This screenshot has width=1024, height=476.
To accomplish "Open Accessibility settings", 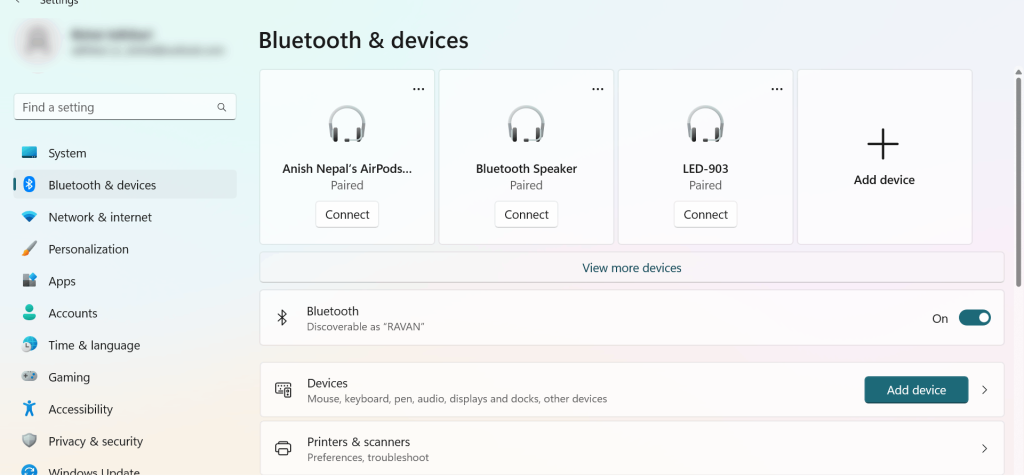I will 125,409.
